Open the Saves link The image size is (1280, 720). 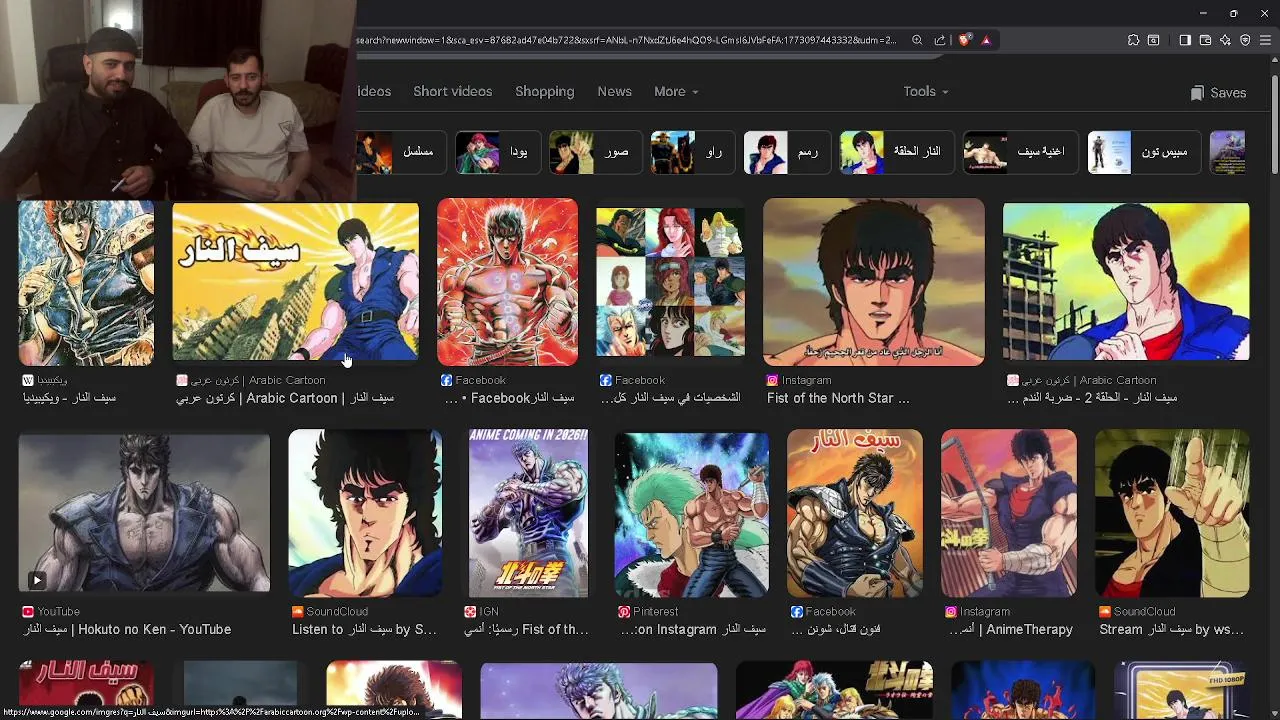coord(1218,93)
